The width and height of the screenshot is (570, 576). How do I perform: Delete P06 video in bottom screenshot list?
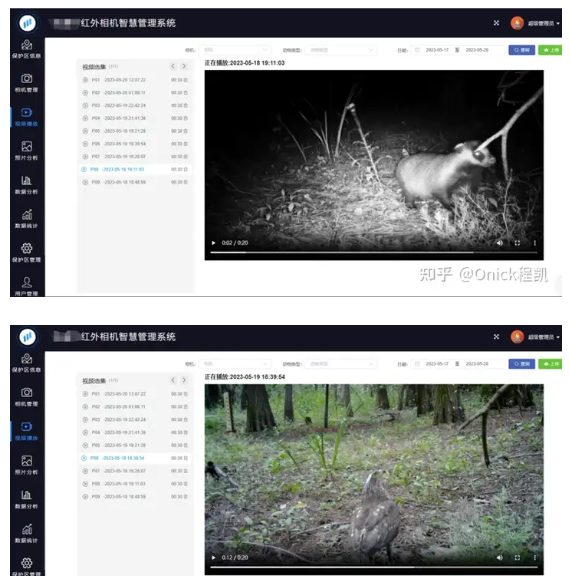click(185, 458)
